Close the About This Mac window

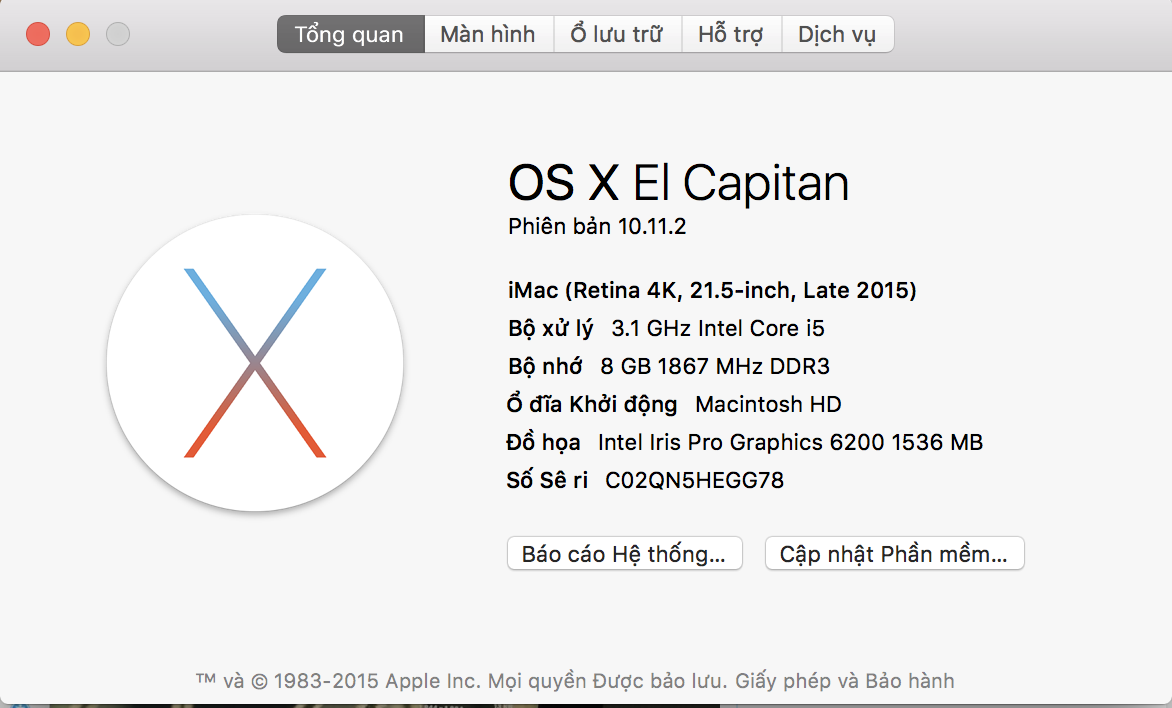[x=38, y=34]
